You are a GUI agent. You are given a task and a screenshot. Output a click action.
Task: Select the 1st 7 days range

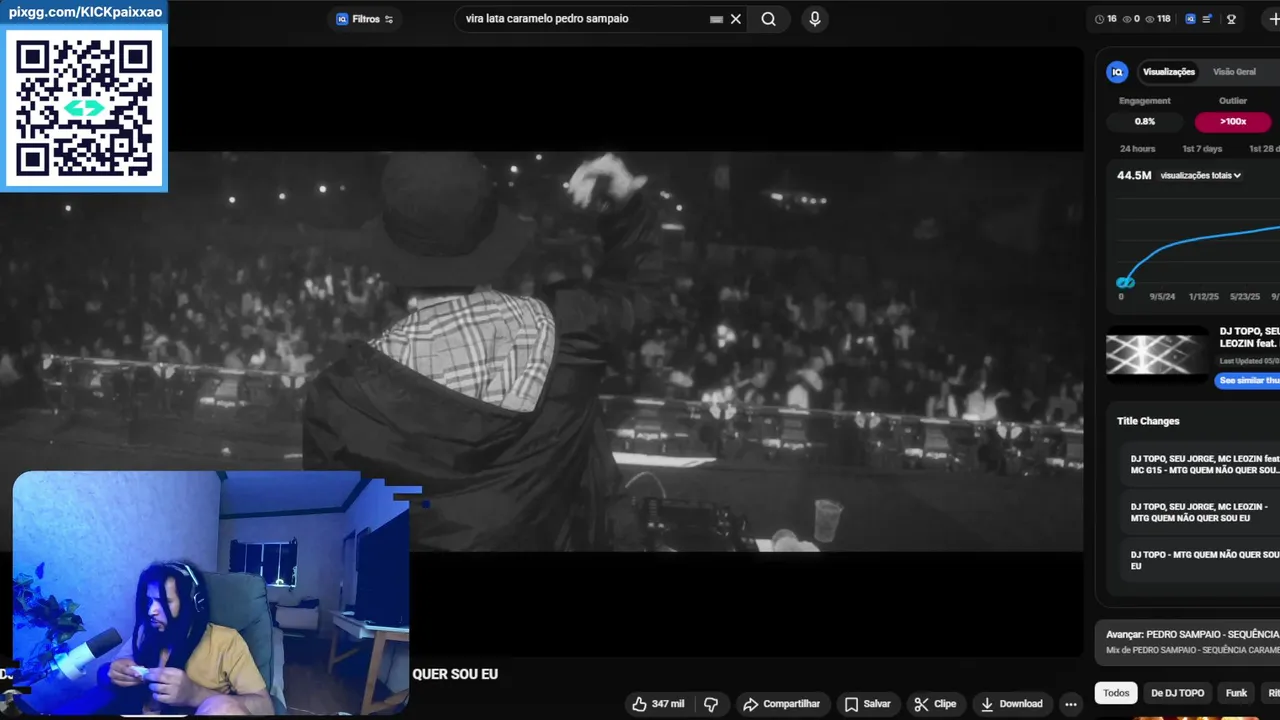click(1202, 149)
